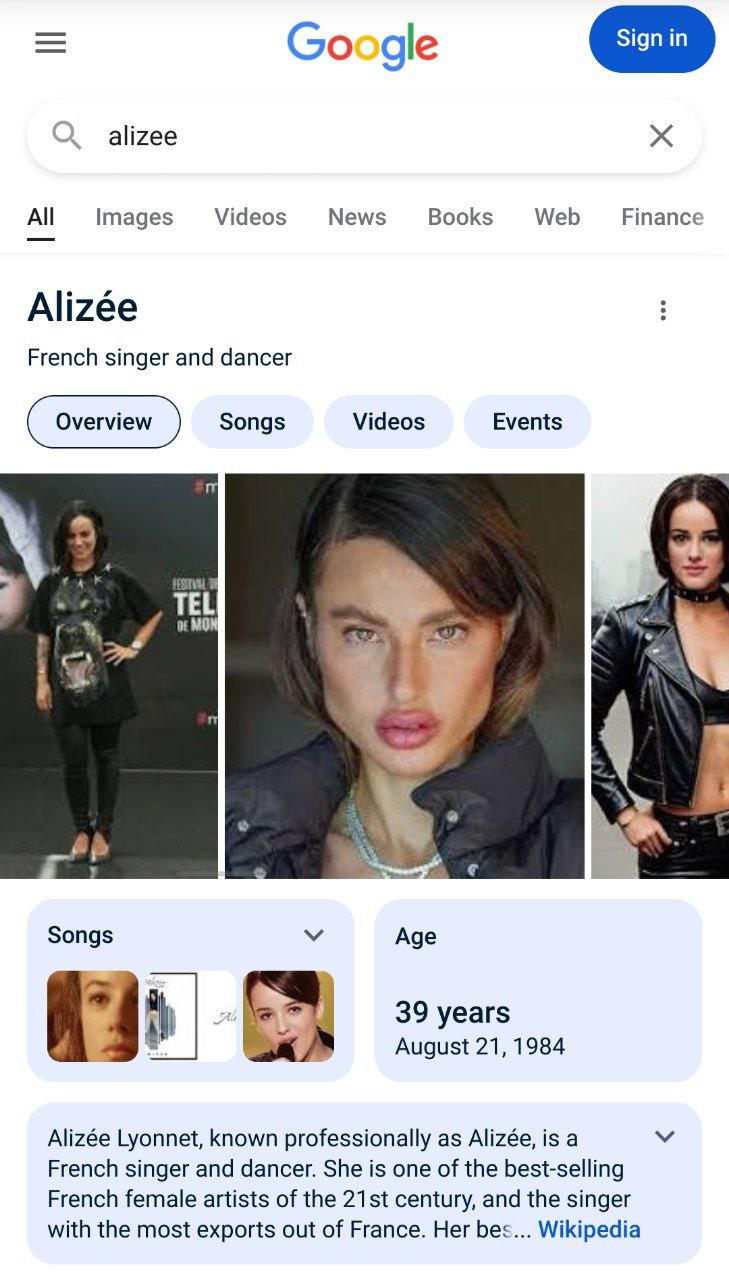The width and height of the screenshot is (729, 1280).
Task: Expand the description card chevron
Action: click(x=665, y=1137)
